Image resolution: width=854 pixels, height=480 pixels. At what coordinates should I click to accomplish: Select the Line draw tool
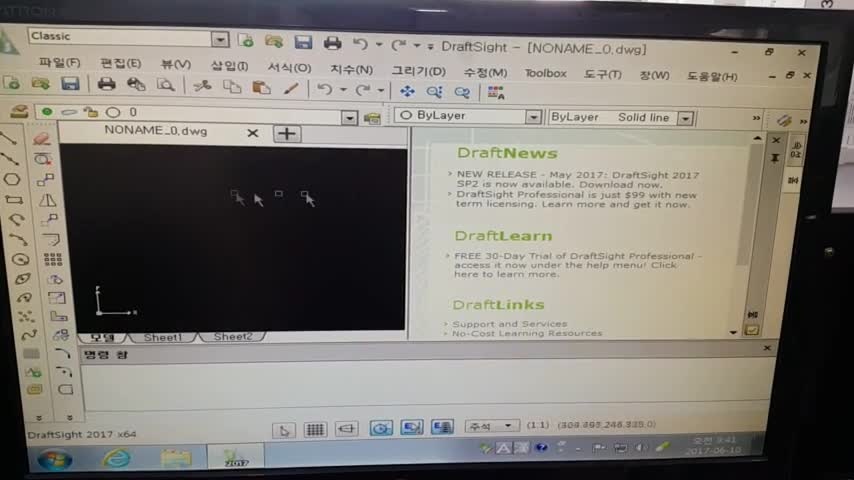[10, 138]
